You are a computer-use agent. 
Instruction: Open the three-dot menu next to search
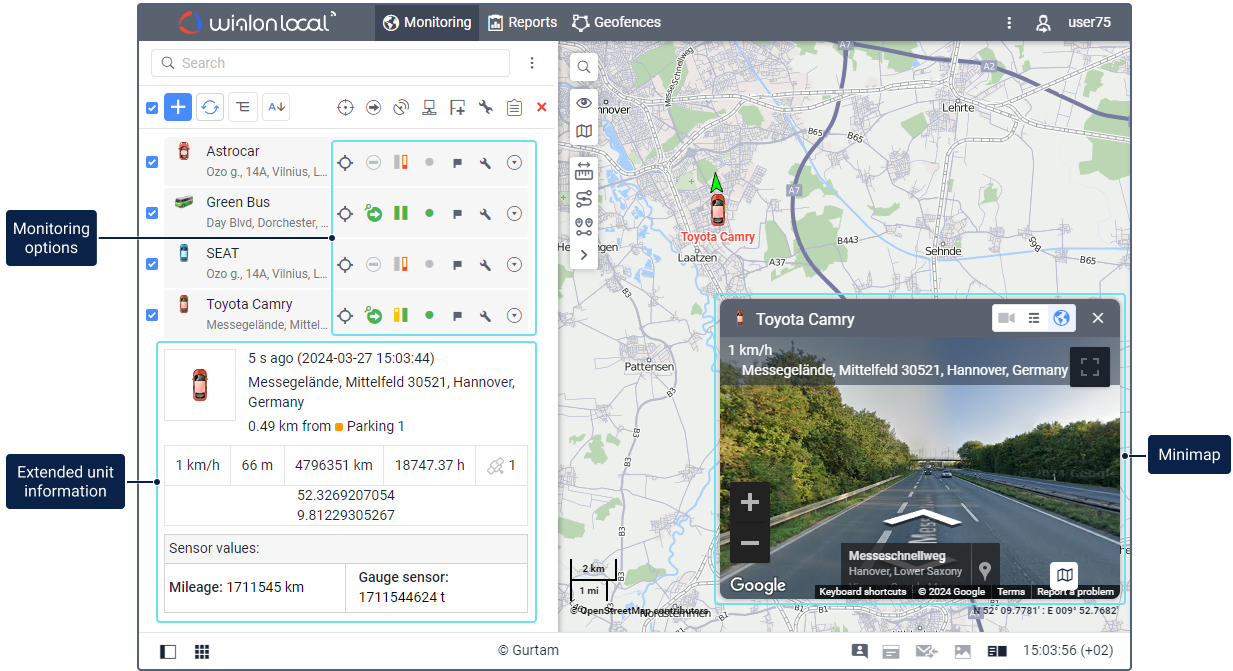tap(532, 63)
